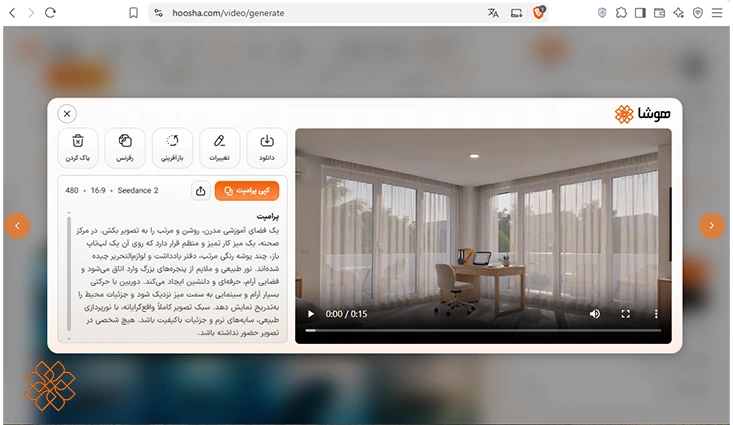
Task: Play the generated video
Action: coord(310,314)
